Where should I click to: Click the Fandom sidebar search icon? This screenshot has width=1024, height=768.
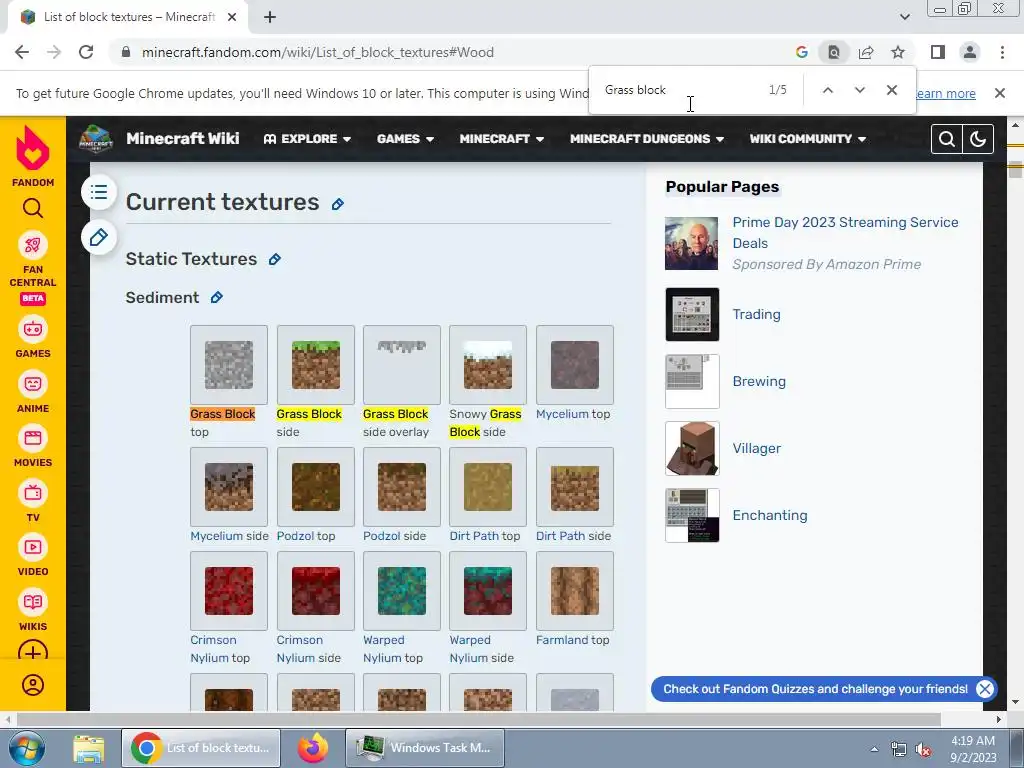tap(33, 208)
